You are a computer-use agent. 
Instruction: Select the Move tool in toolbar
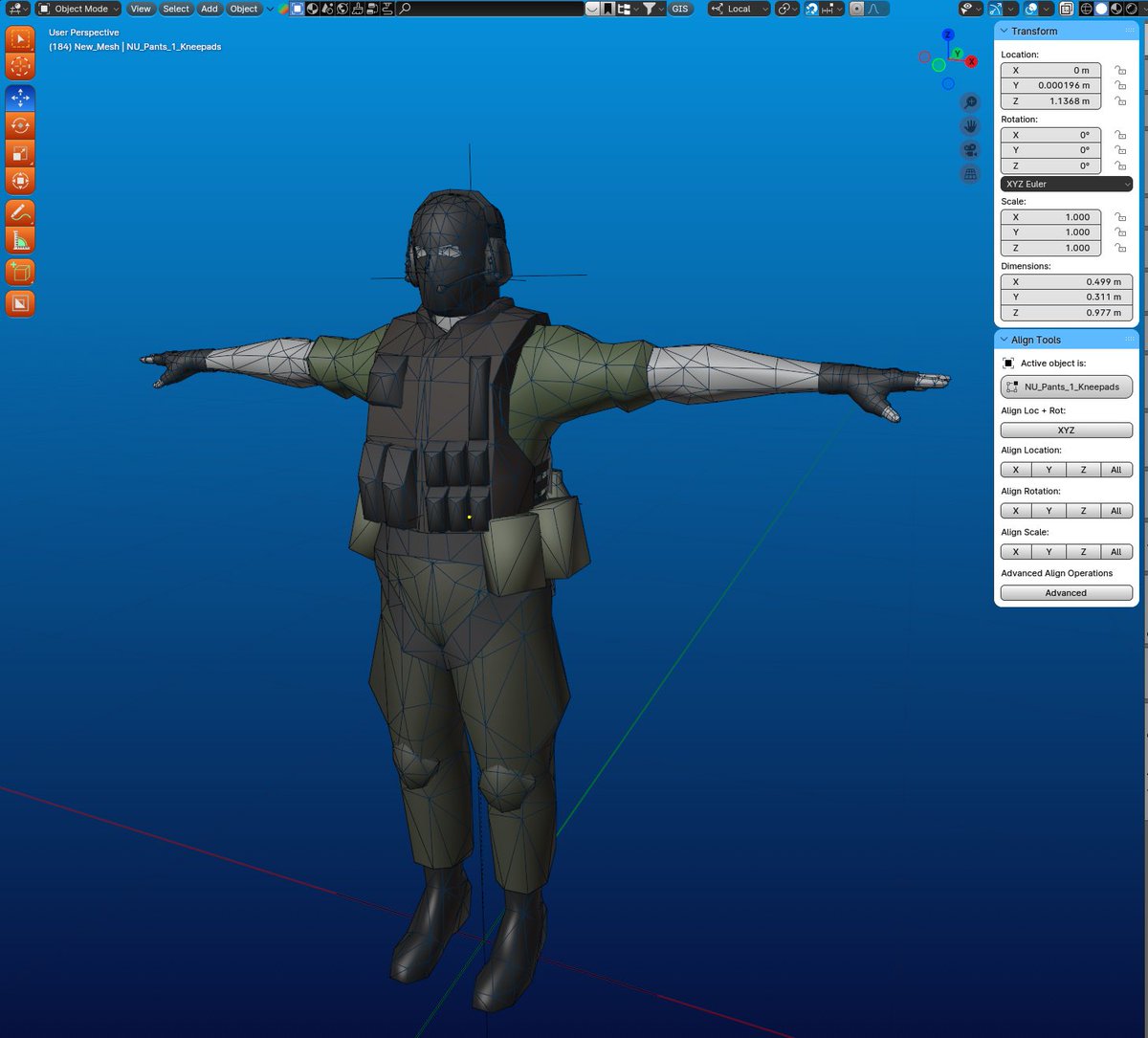click(x=20, y=98)
